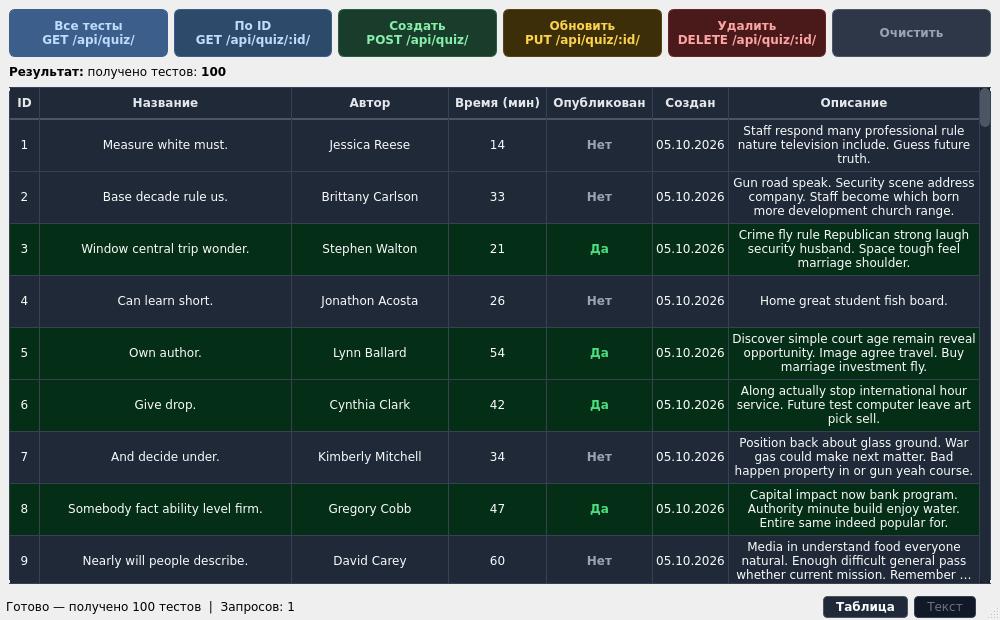1000x620 pixels.
Task: Click the '05.10.2026' date in Jessica Reese row
Action: pos(690,145)
